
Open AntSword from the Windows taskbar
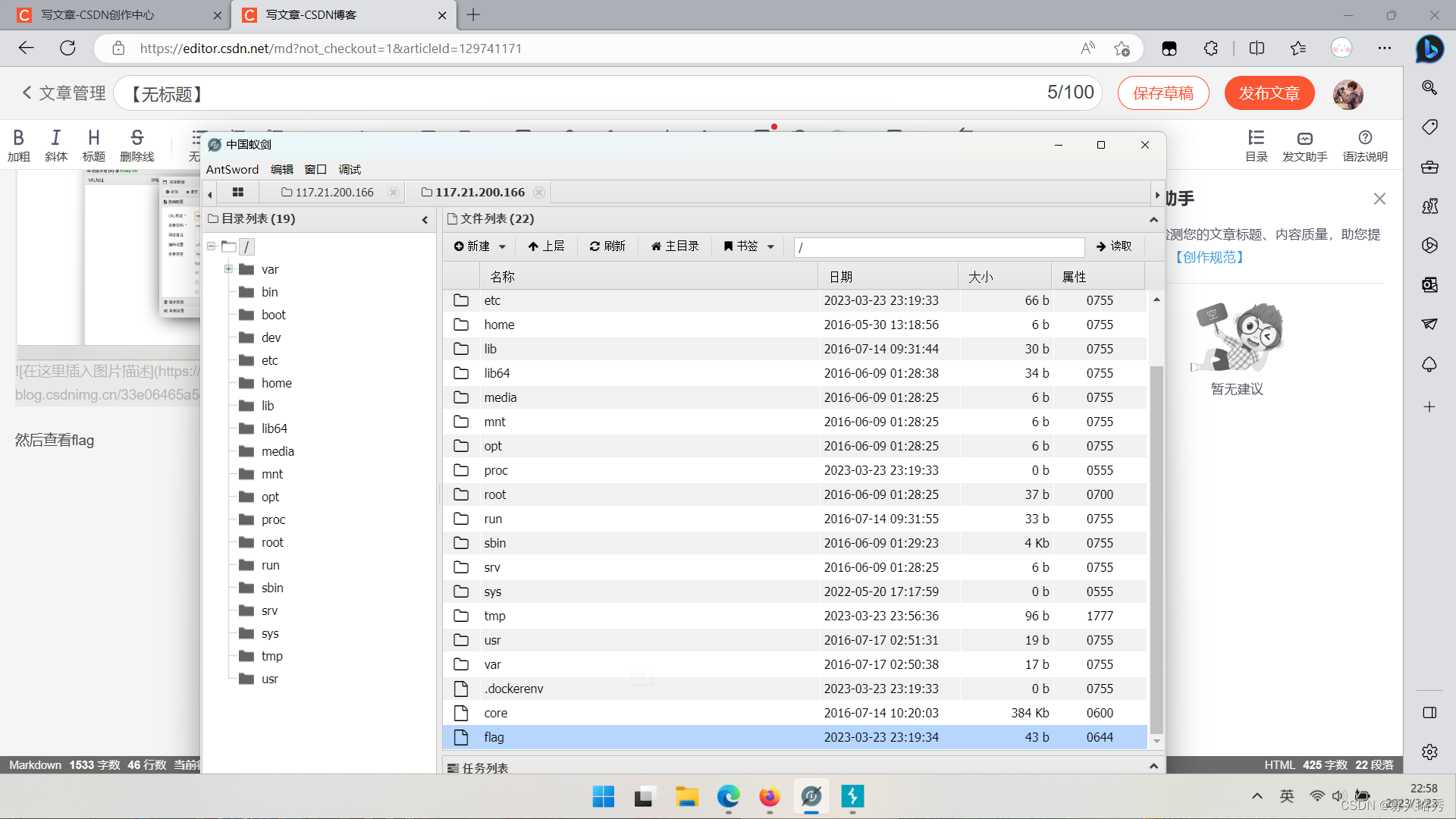pyautogui.click(x=811, y=796)
